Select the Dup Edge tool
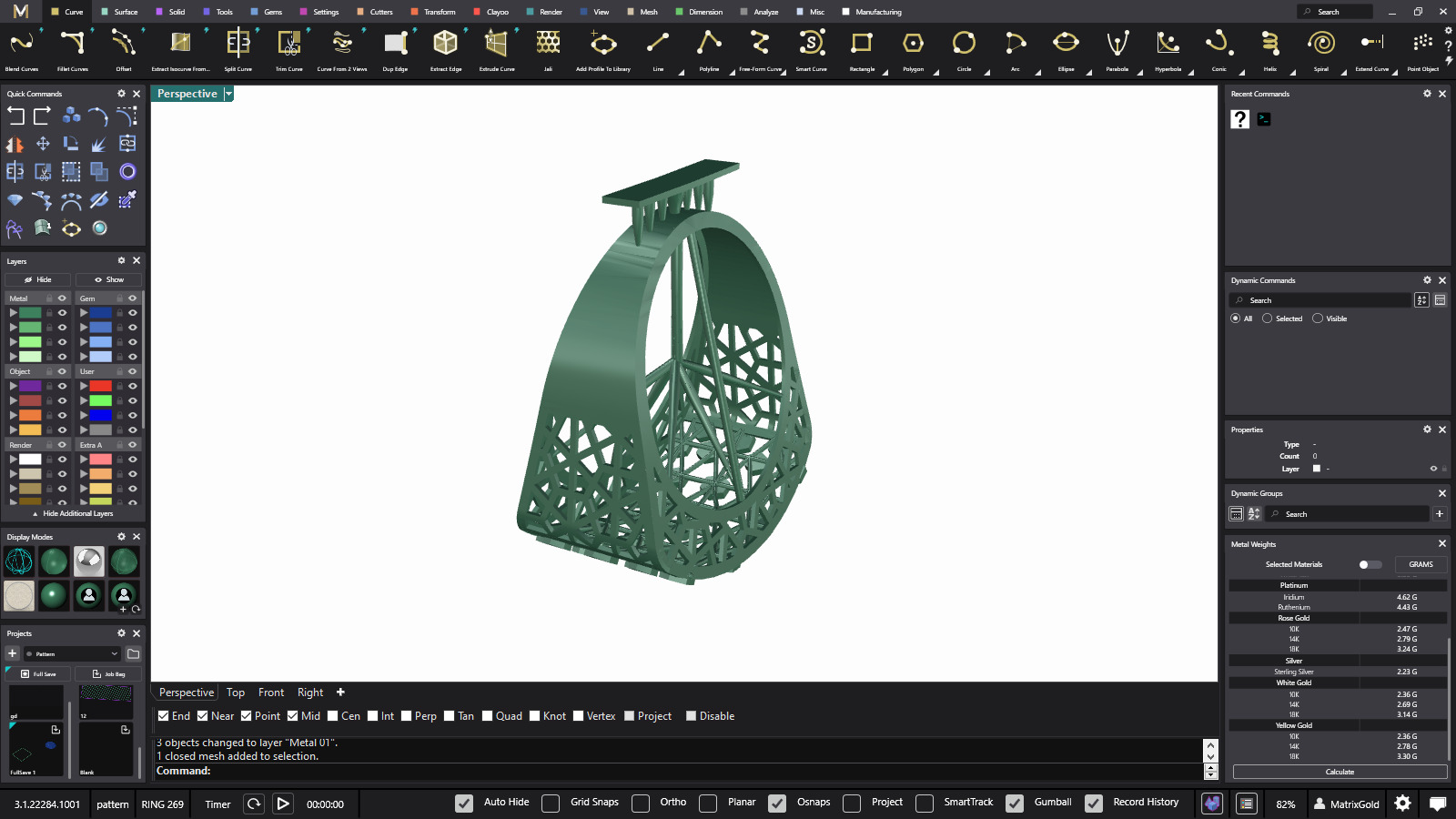This screenshot has width=1456, height=819. (x=395, y=49)
